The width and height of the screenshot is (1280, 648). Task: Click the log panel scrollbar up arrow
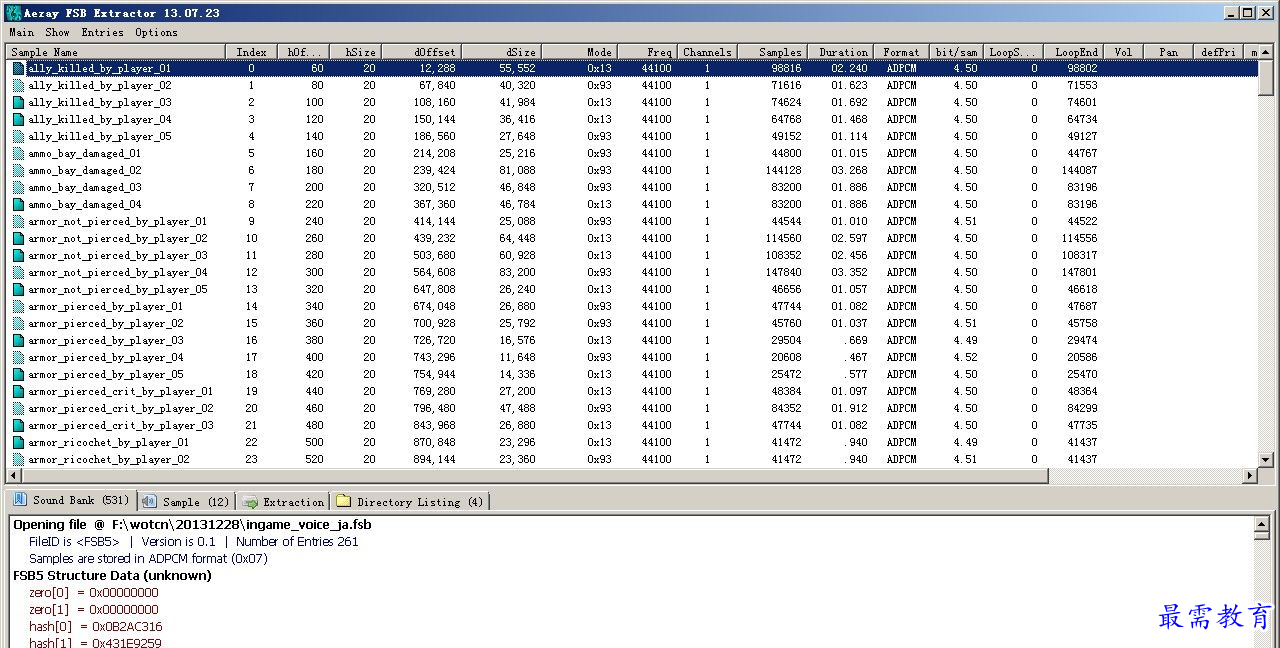tap(1263, 523)
